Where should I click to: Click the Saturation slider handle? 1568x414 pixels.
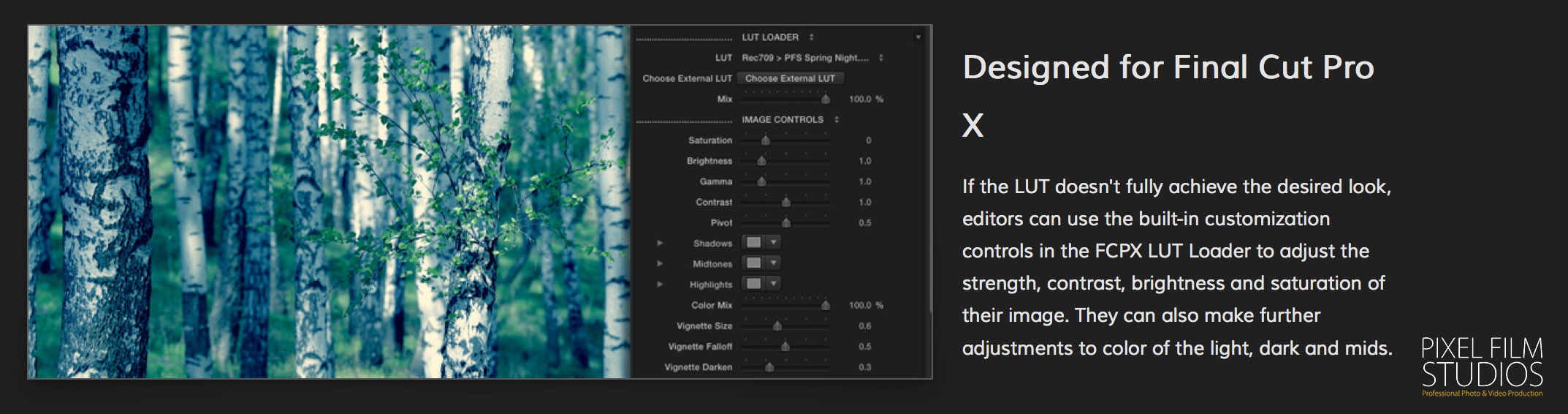pos(765,140)
